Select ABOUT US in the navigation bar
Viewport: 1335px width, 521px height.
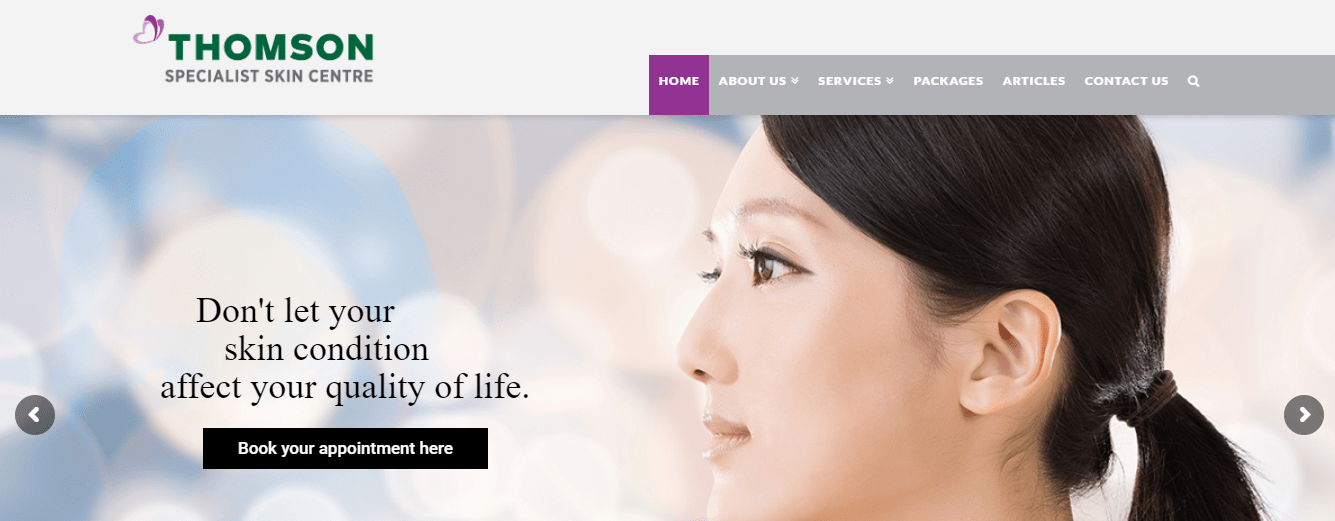752,81
